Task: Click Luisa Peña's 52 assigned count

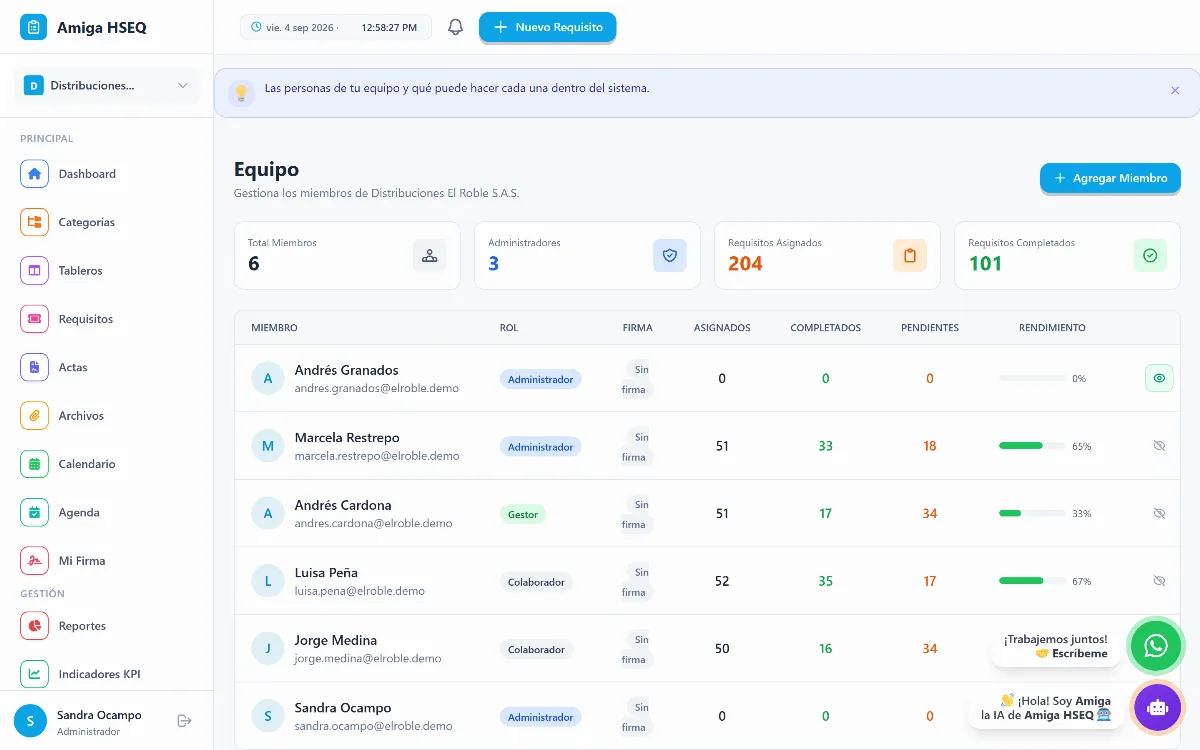Action: pos(722,581)
